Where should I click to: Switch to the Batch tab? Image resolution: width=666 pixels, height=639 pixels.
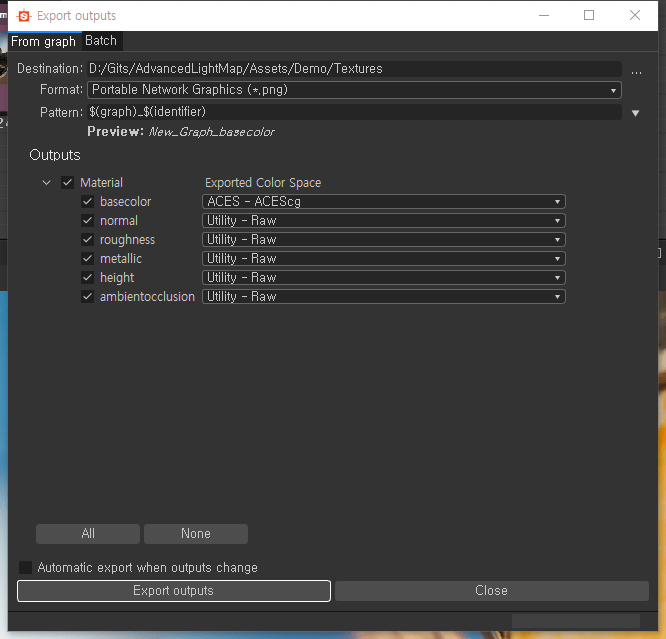(101, 41)
